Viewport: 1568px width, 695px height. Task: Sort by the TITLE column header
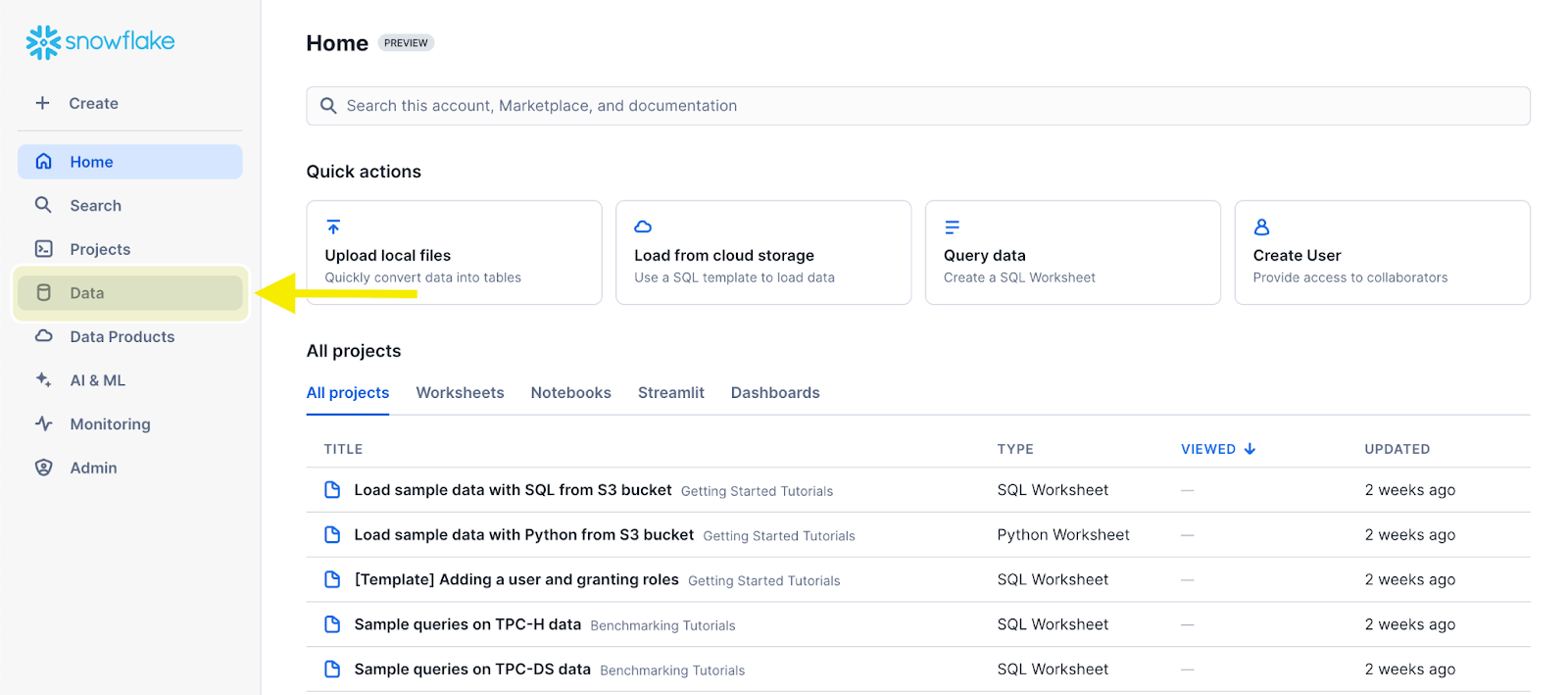coord(344,449)
